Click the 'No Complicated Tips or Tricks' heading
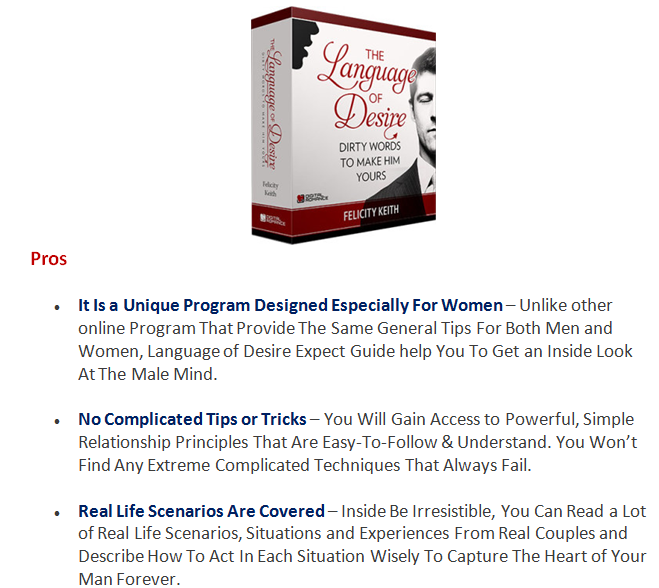The width and height of the screenshot is (659, 588). pos(192,419)
